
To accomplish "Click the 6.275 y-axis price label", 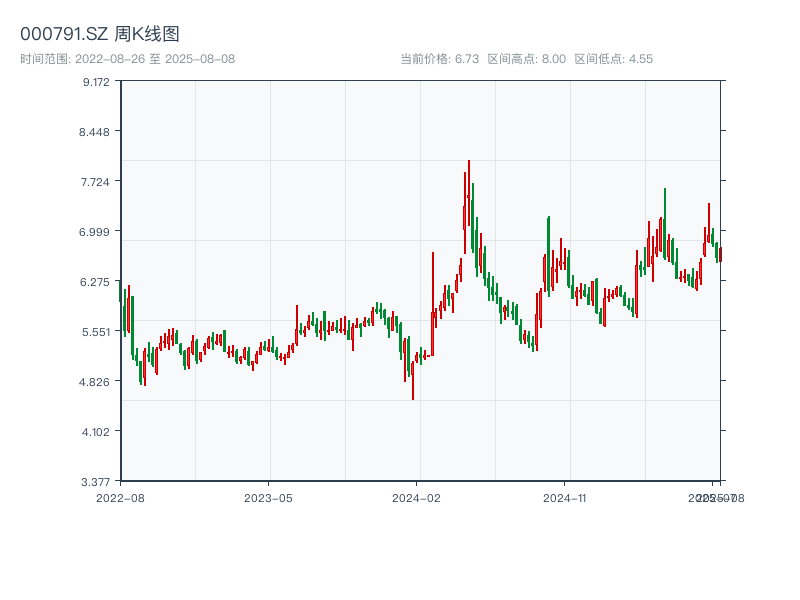I will tap(96, 282).
